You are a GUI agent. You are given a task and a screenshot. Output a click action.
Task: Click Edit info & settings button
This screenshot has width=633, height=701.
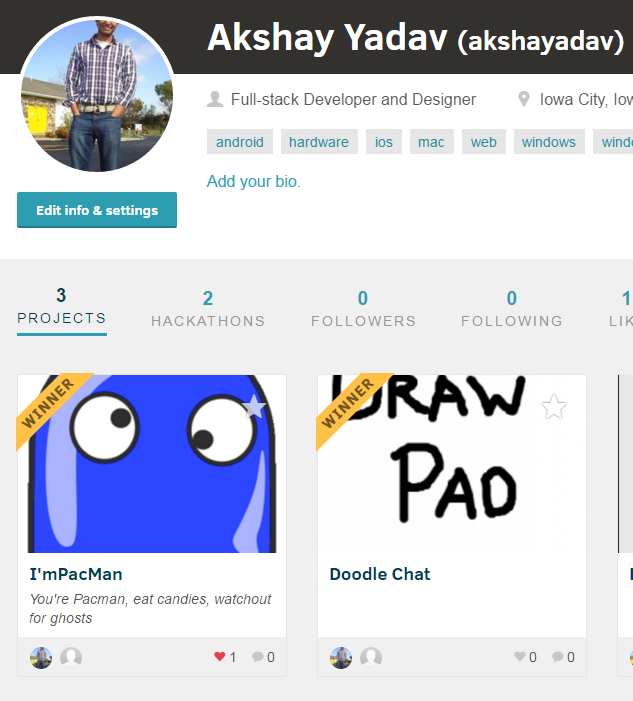[97, 210]
